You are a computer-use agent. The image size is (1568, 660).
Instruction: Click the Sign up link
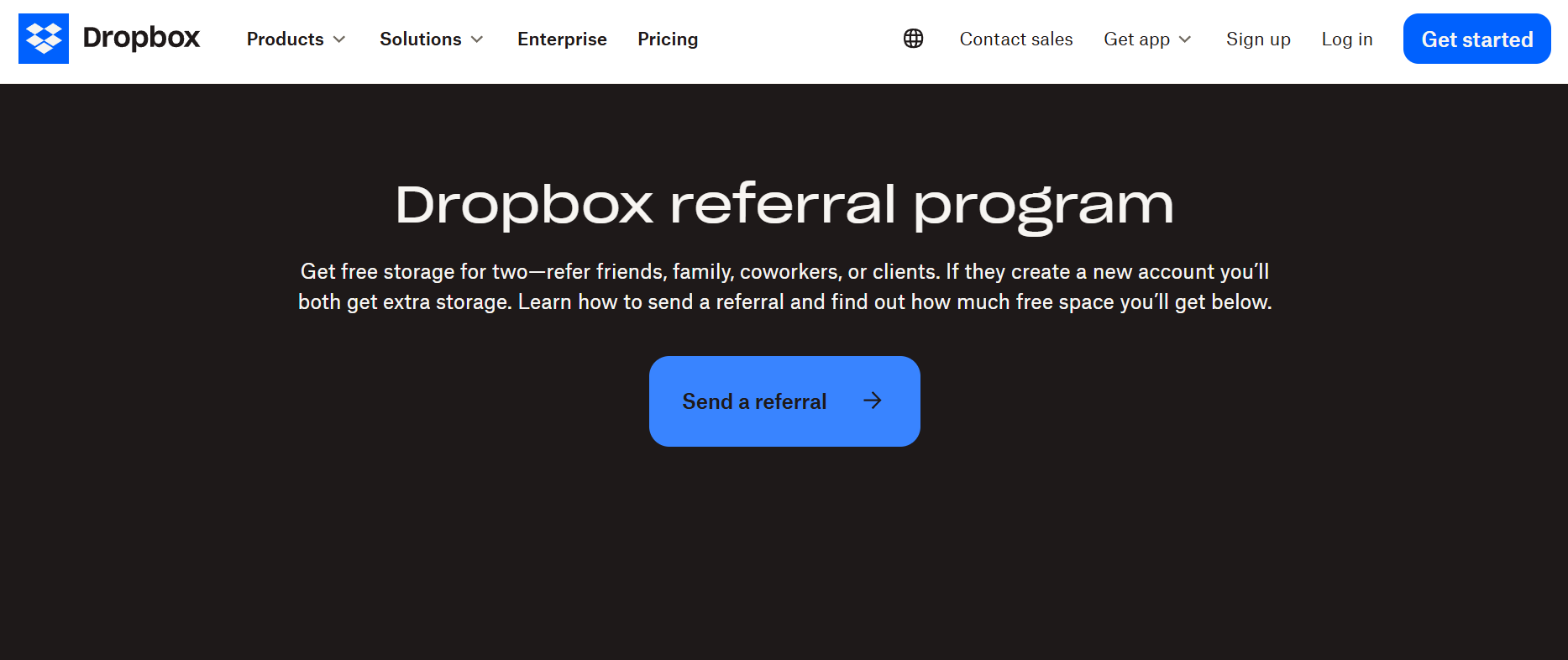coord(1258,39)
